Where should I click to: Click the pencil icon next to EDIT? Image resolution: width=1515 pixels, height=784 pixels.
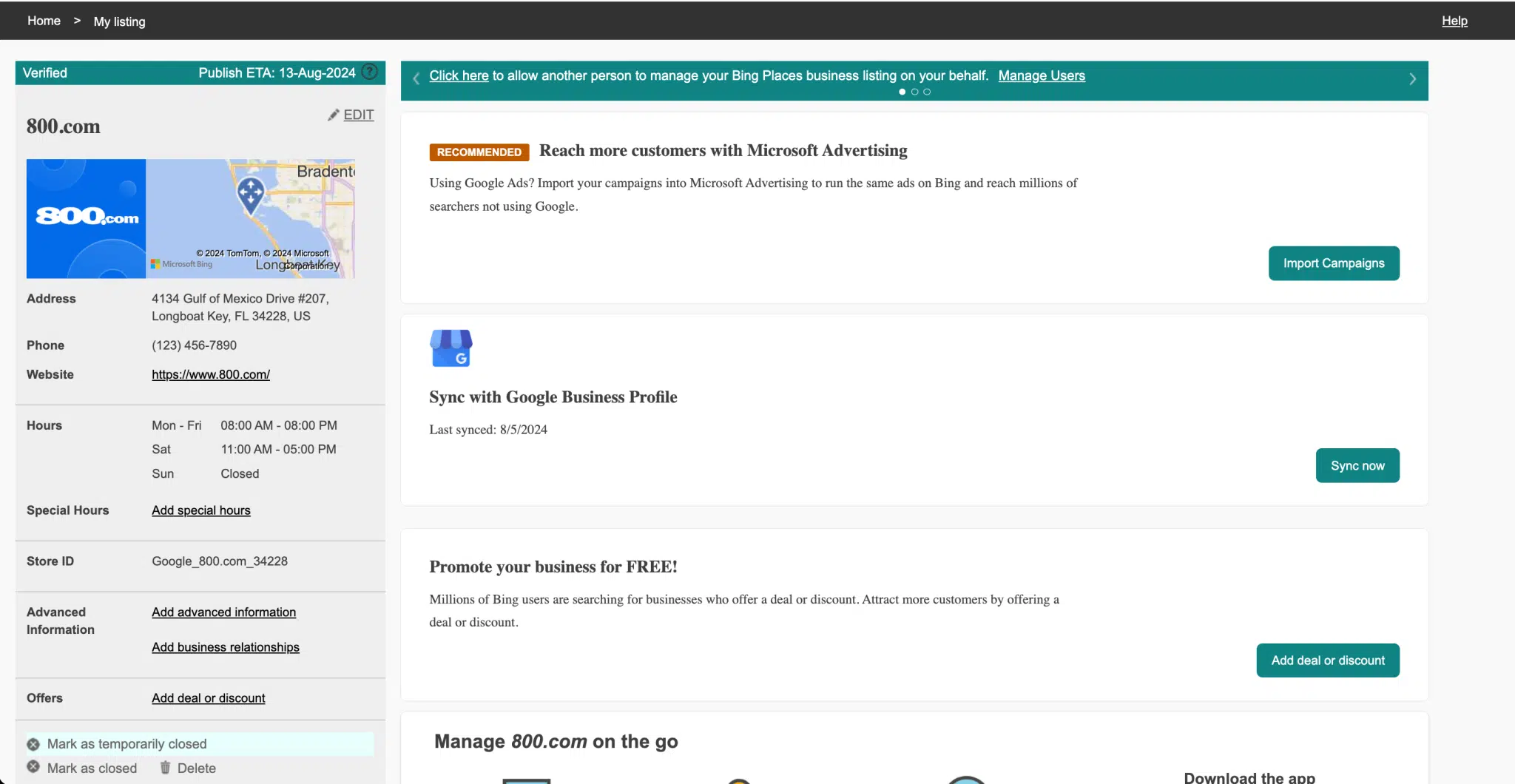click(x=334, y=115)
